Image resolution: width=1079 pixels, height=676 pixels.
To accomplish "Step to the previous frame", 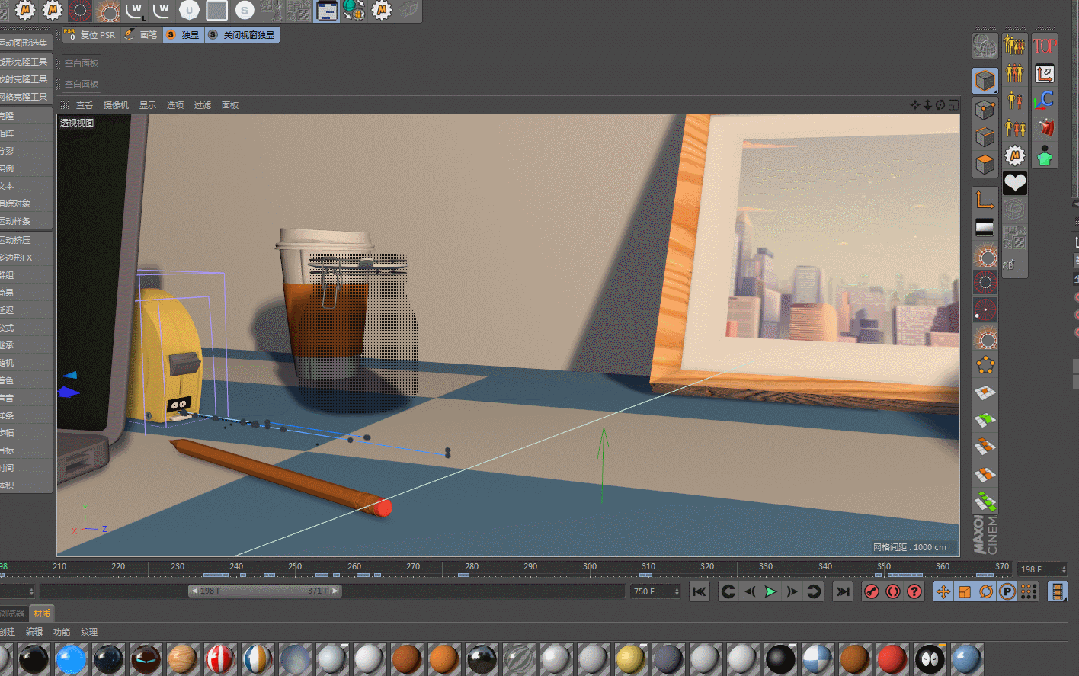I will (749, 592).
